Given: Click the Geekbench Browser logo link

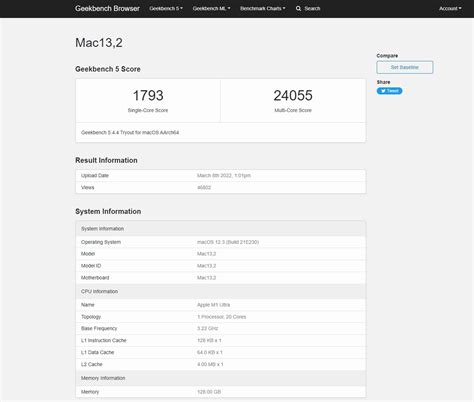Looking at the screenshot, I should [107, 9].
